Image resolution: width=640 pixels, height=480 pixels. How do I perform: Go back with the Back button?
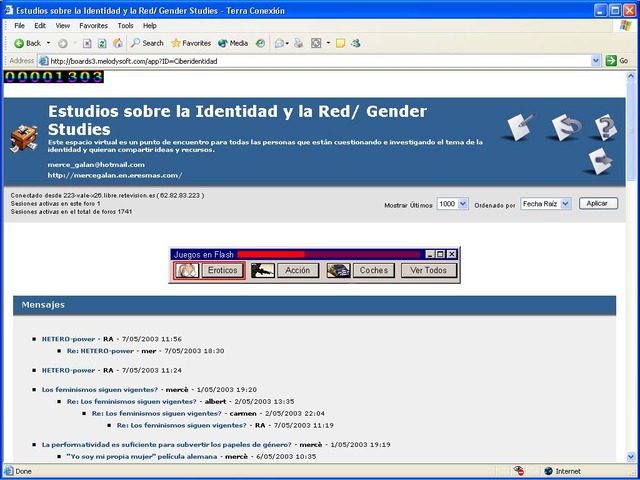(x=27, y=43)
